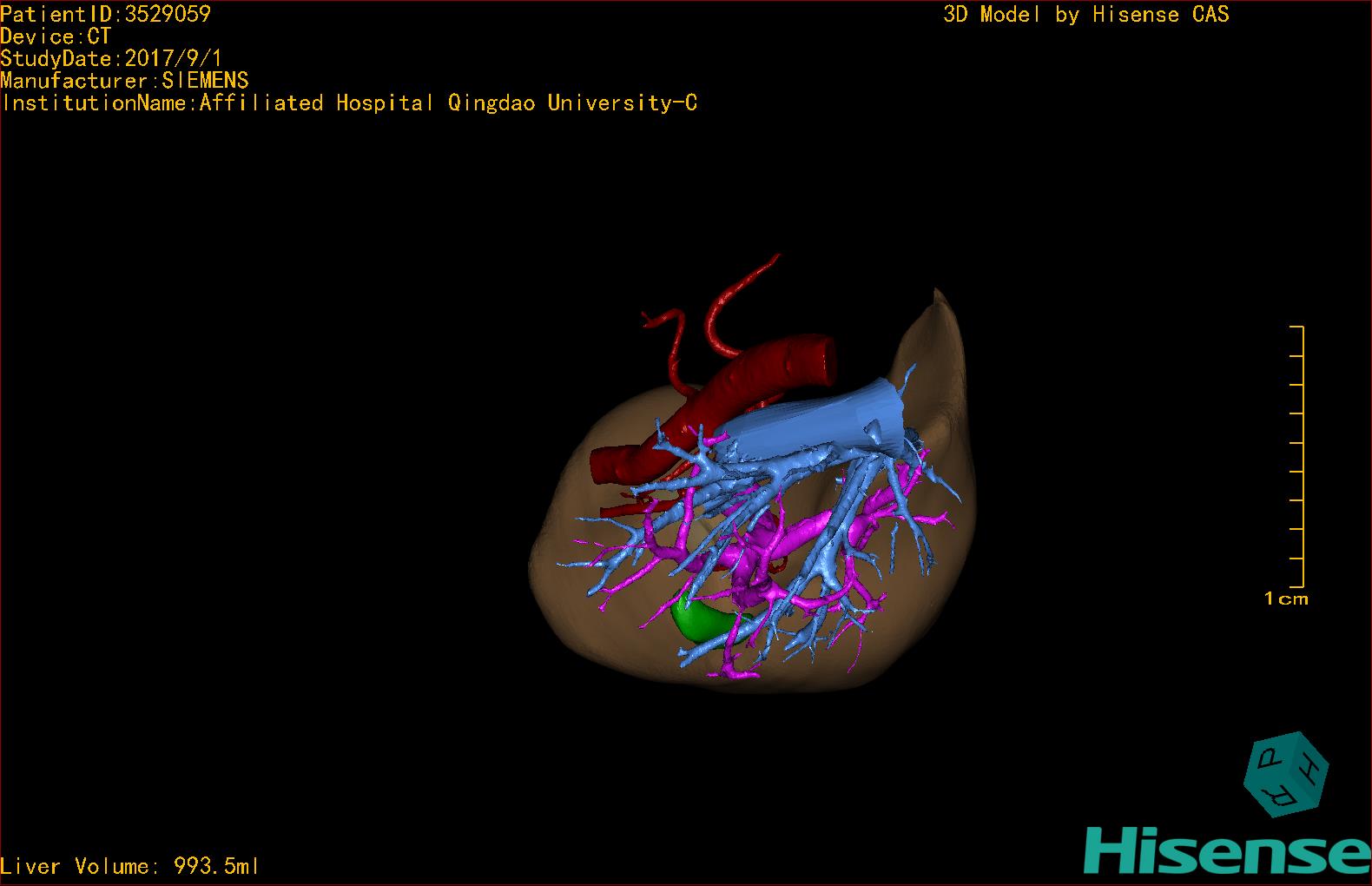This screenshot has height=886, width=1372.
Task: Select the Manufacturer:SIEMENS text
Action: [x=124, y=81]
